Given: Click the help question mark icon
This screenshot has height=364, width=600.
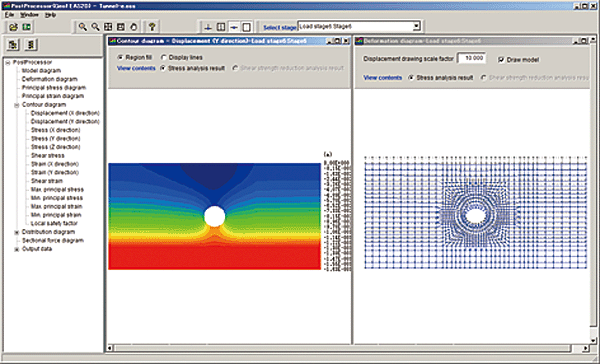Looking at the screenshot, I should 152,27.
